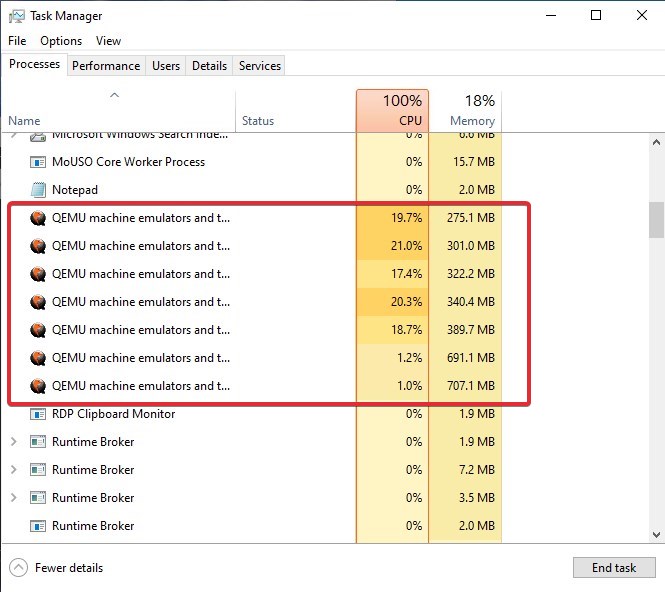Viewport: 665px width, 592px height.
Task: Click the 707.1 MB memory value
Action: 471,386
